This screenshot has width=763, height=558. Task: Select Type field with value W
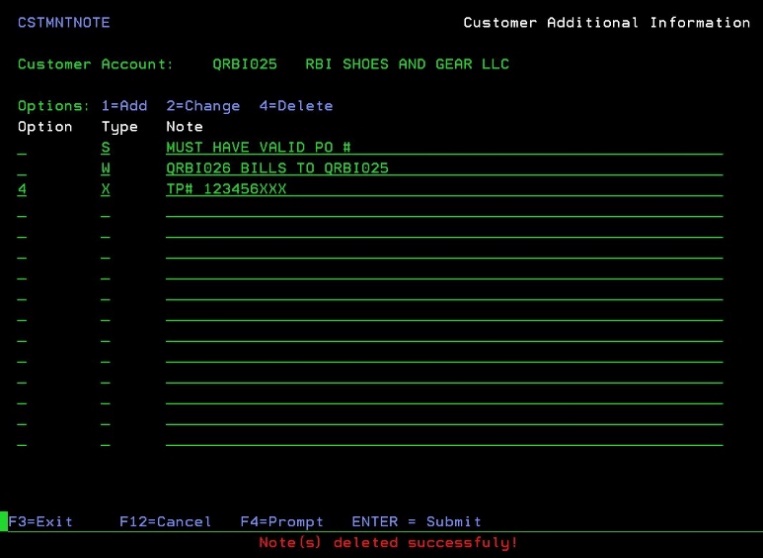(106, 168)
